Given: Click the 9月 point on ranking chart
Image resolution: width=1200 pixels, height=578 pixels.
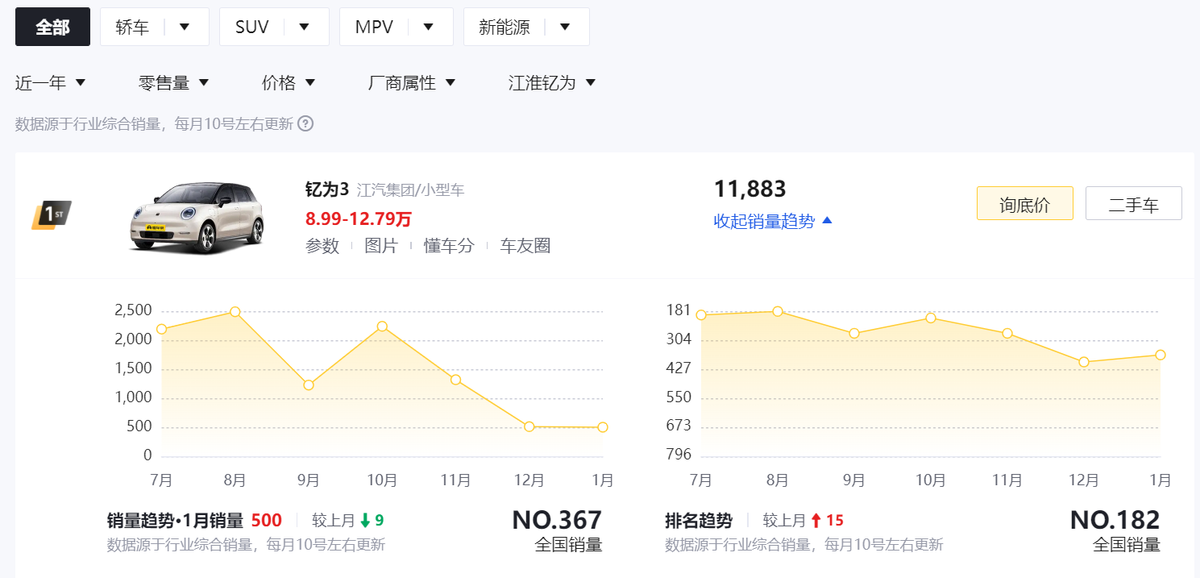Looking at the screenshot, I should [854, 333].
